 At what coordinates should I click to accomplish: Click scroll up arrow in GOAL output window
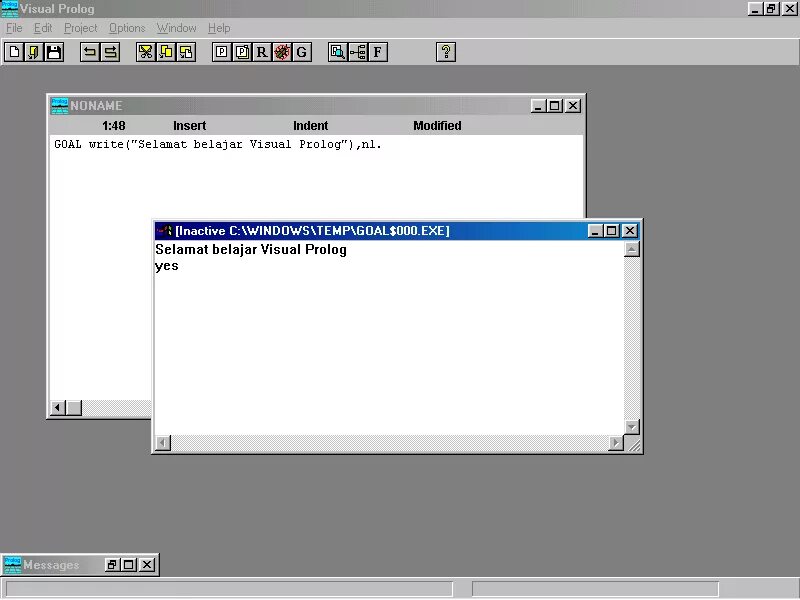pos(632,249)
